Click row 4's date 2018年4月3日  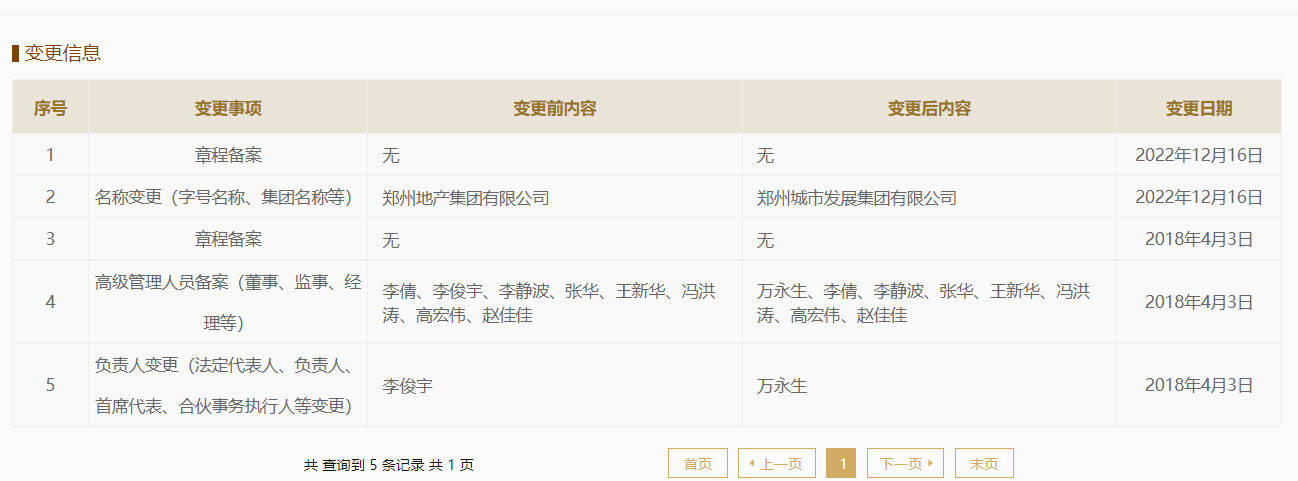point(1199,302)
